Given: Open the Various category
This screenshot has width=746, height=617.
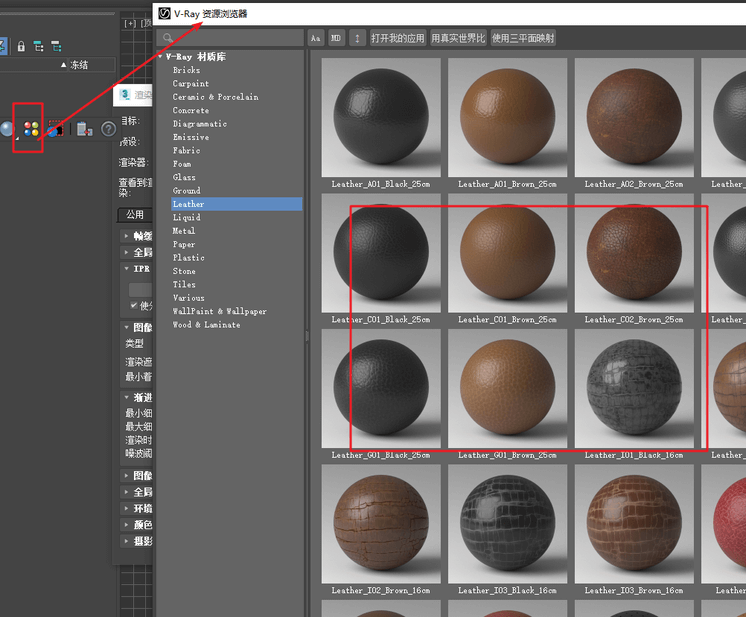Looking at the screenshot, I should [x=188, y=298].
